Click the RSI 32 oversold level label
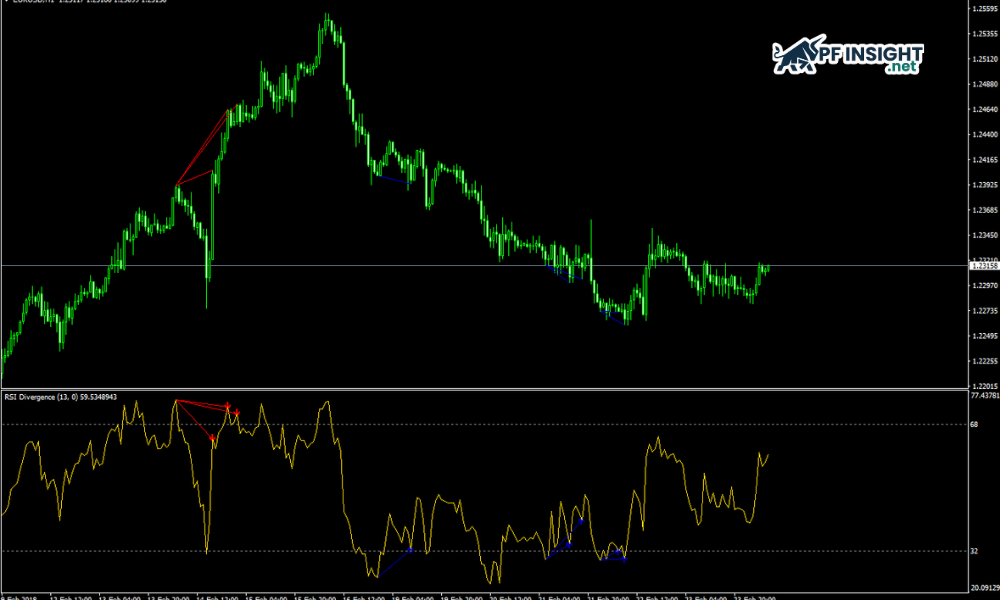Screen dimensions: 1000x600 [x=973, y=551]
